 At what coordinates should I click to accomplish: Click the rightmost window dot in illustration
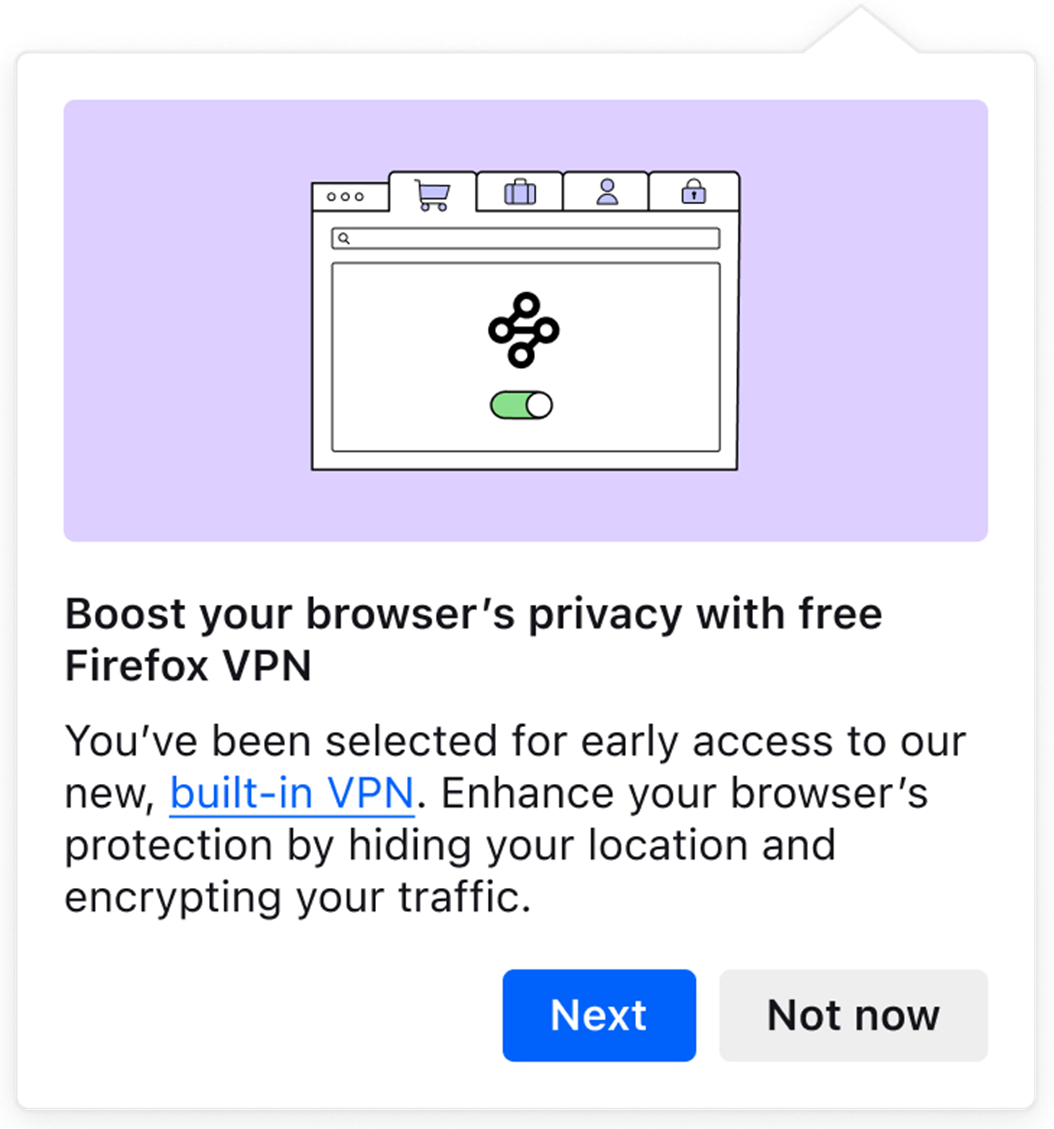click(360, 197)
